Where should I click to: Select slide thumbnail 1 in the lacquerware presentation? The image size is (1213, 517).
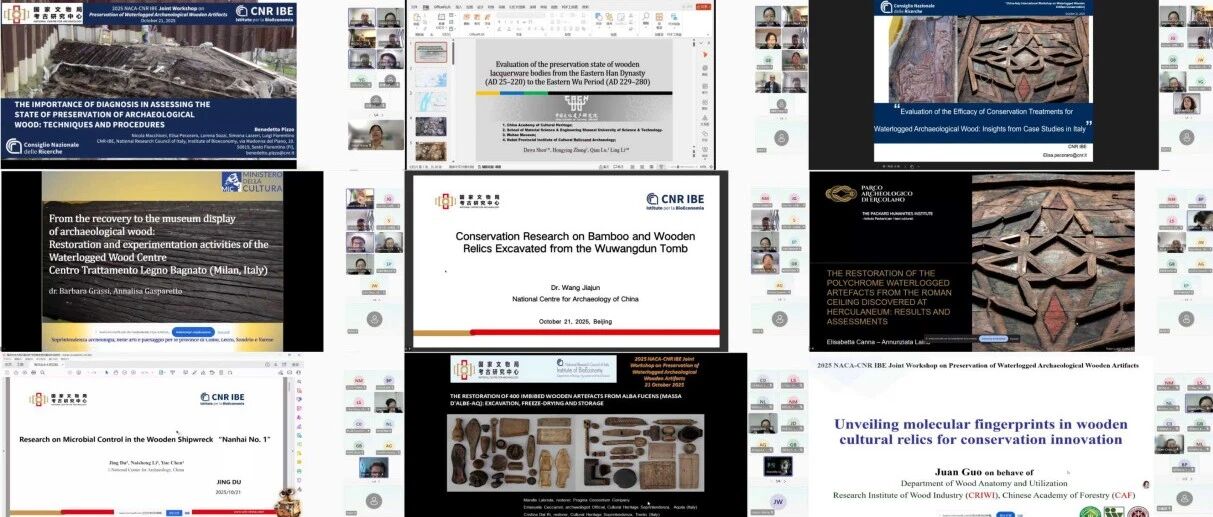coord(431,52)
